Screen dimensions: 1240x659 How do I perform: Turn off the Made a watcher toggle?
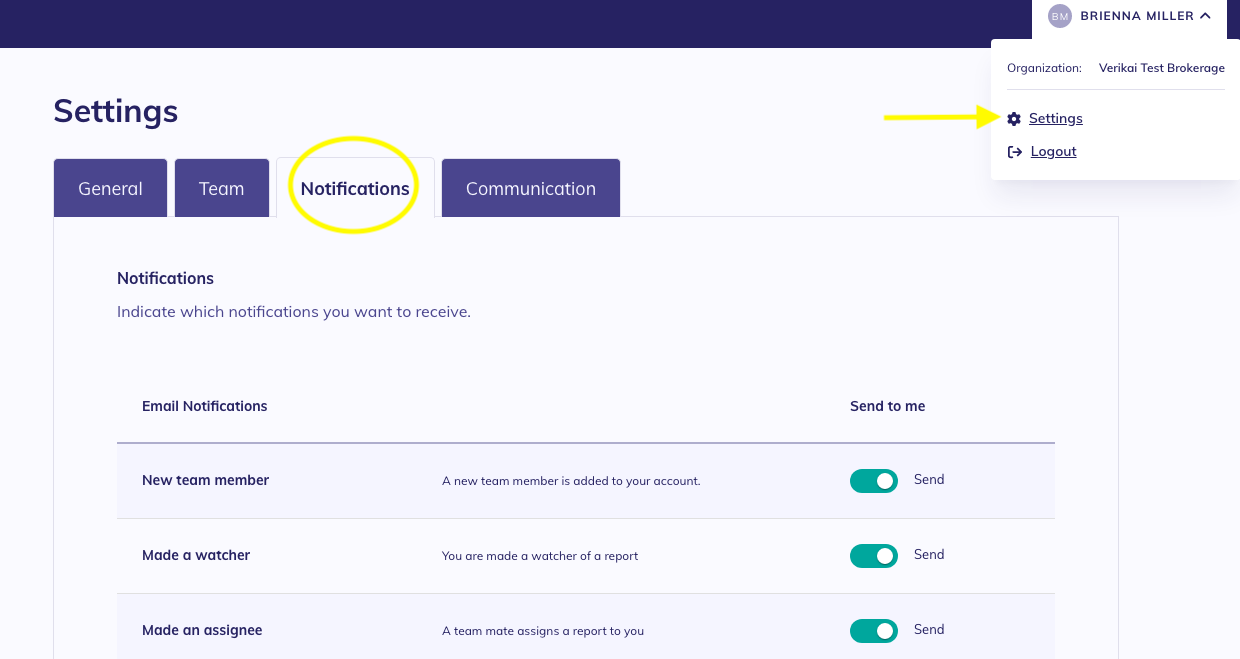[x=873, y=556]
